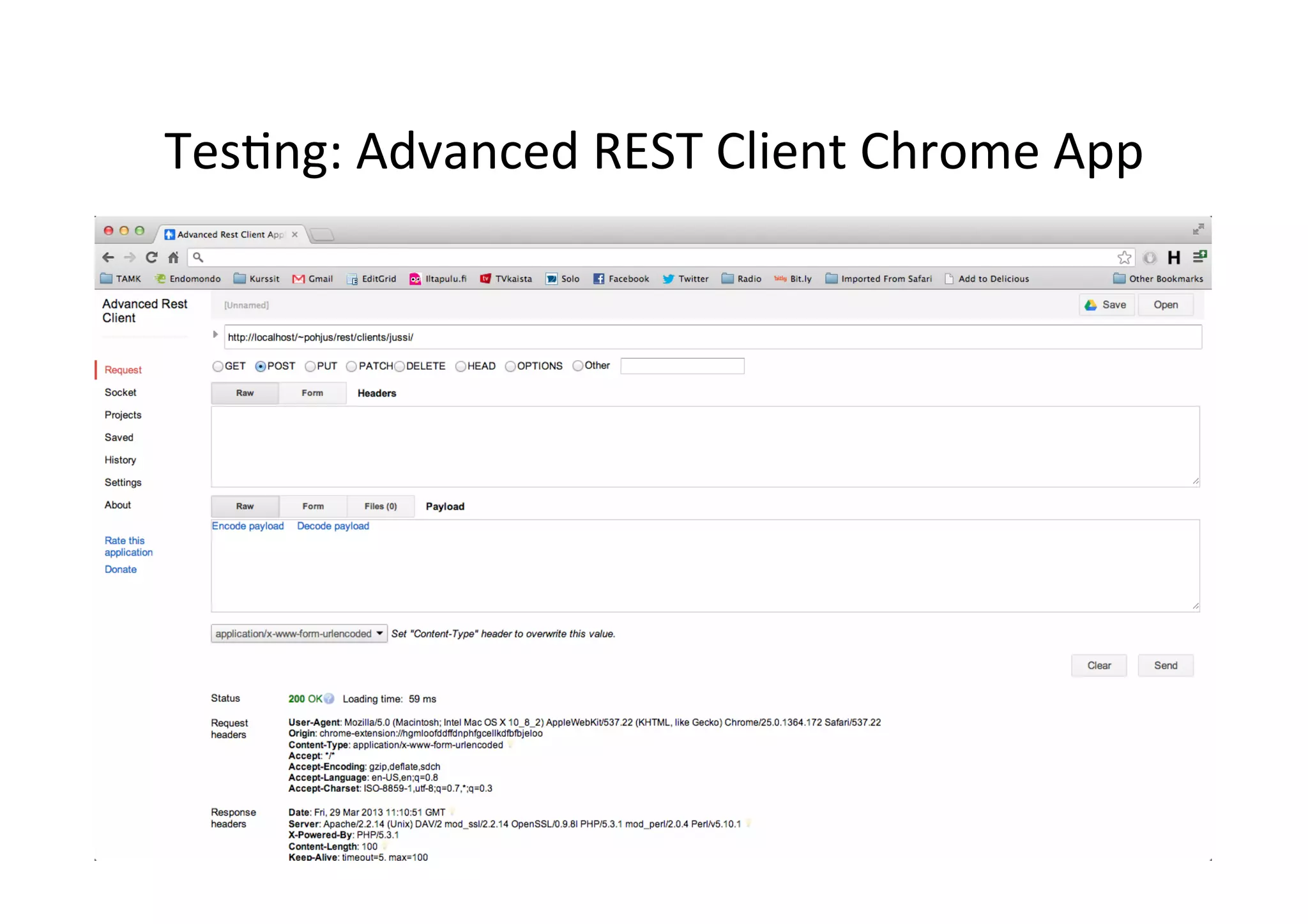Screen dimensions: 1308x924
Task: Expand the URL details triangle
Action: tap(215, 334)
